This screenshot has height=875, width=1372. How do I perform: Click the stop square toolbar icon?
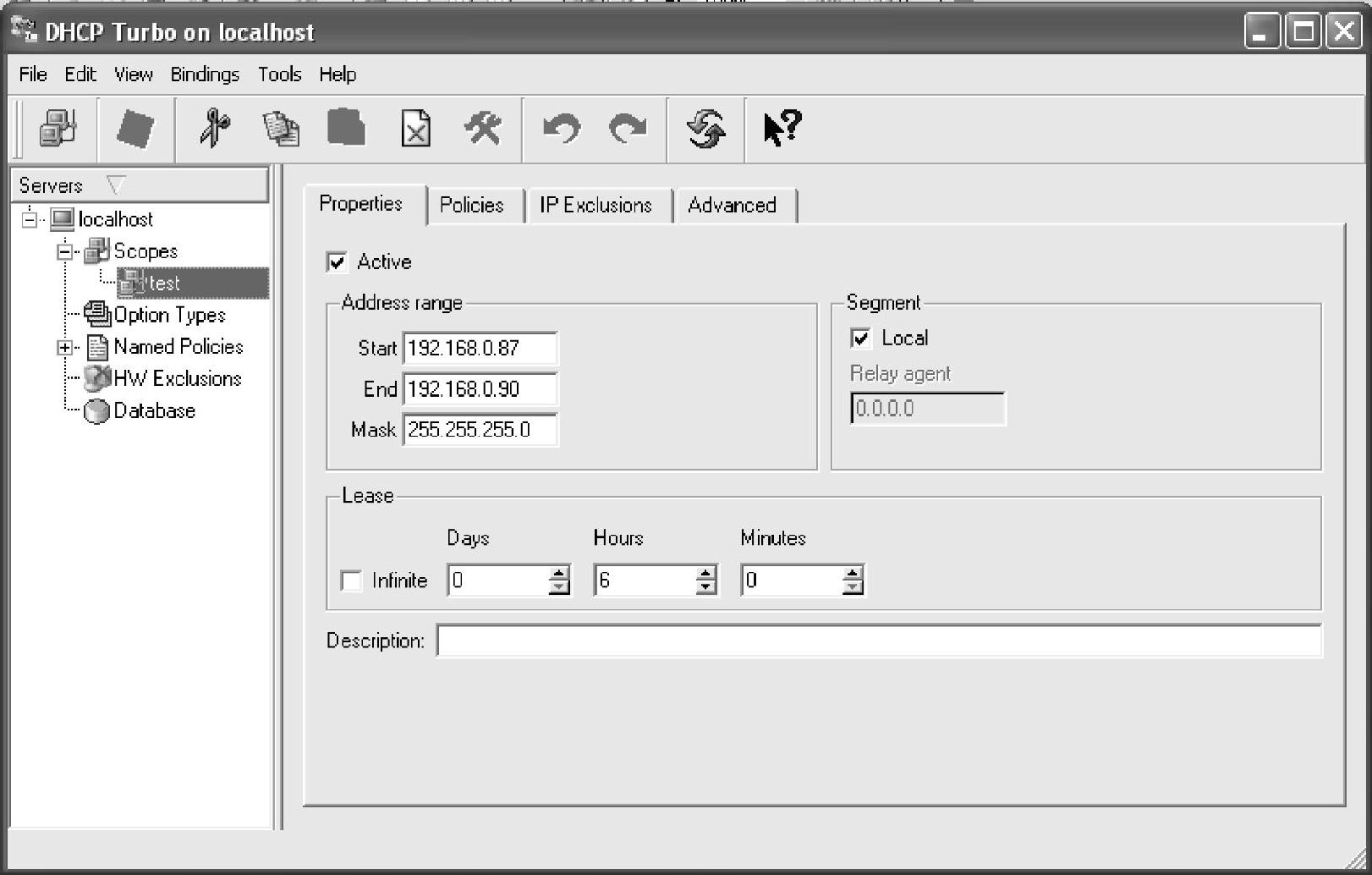point(135,129)
